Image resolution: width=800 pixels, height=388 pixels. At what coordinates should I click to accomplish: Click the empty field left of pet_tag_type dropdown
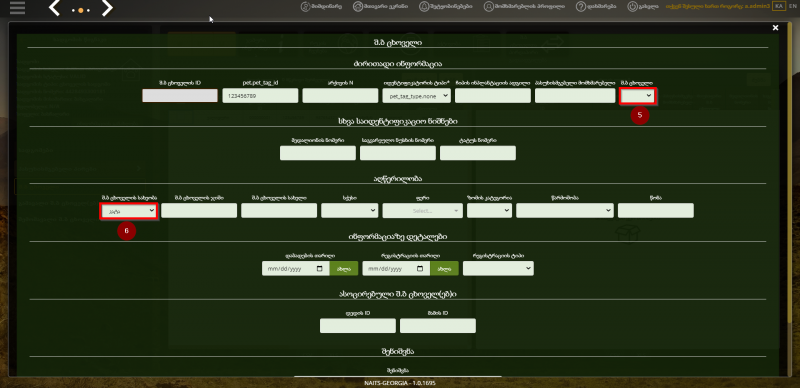(340, 95)
